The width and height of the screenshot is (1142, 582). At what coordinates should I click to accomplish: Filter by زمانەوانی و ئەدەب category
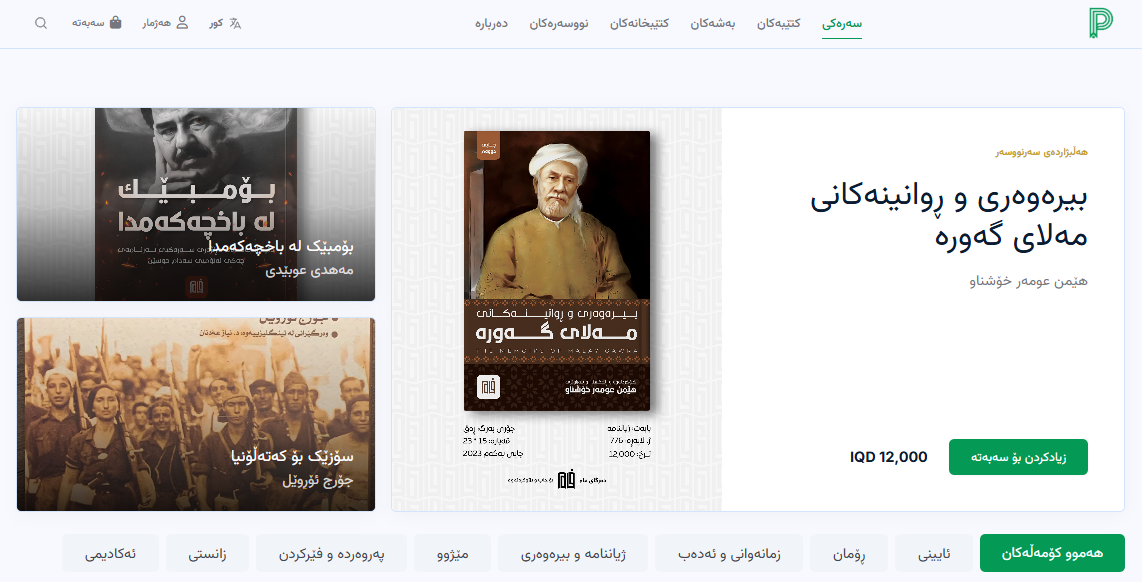(729, 554)
